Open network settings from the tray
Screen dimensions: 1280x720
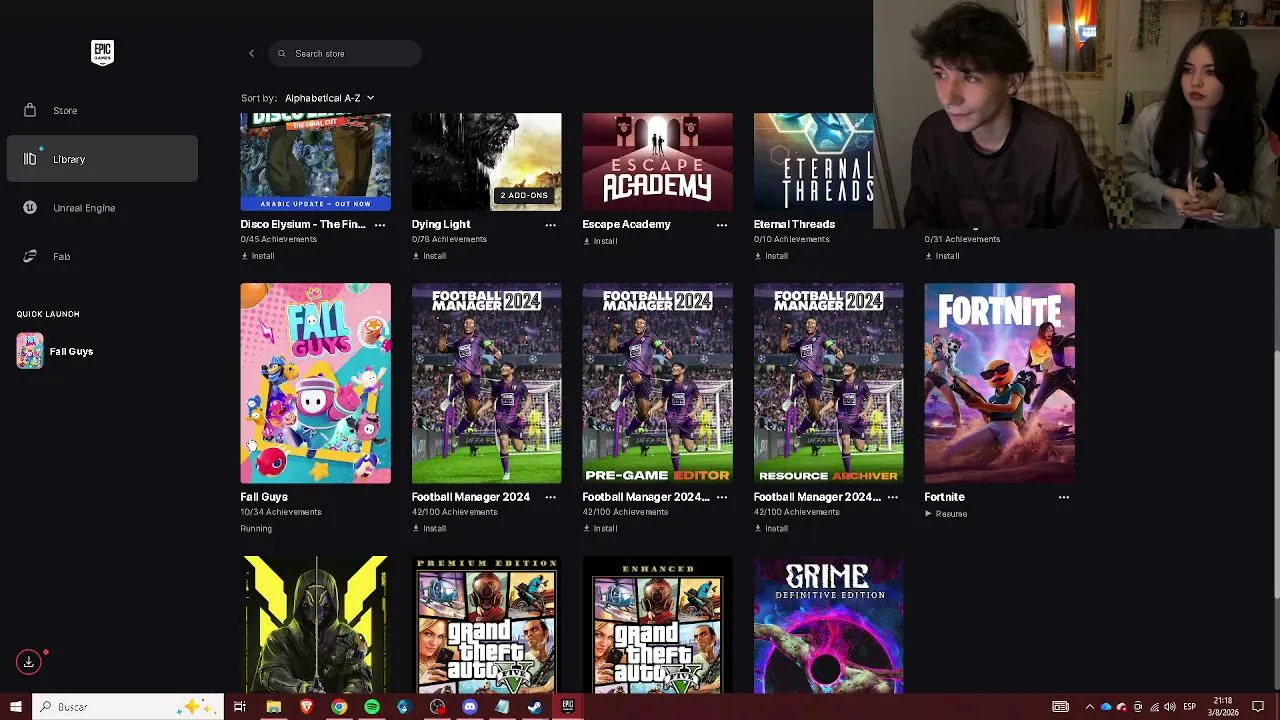point(1153,707)
